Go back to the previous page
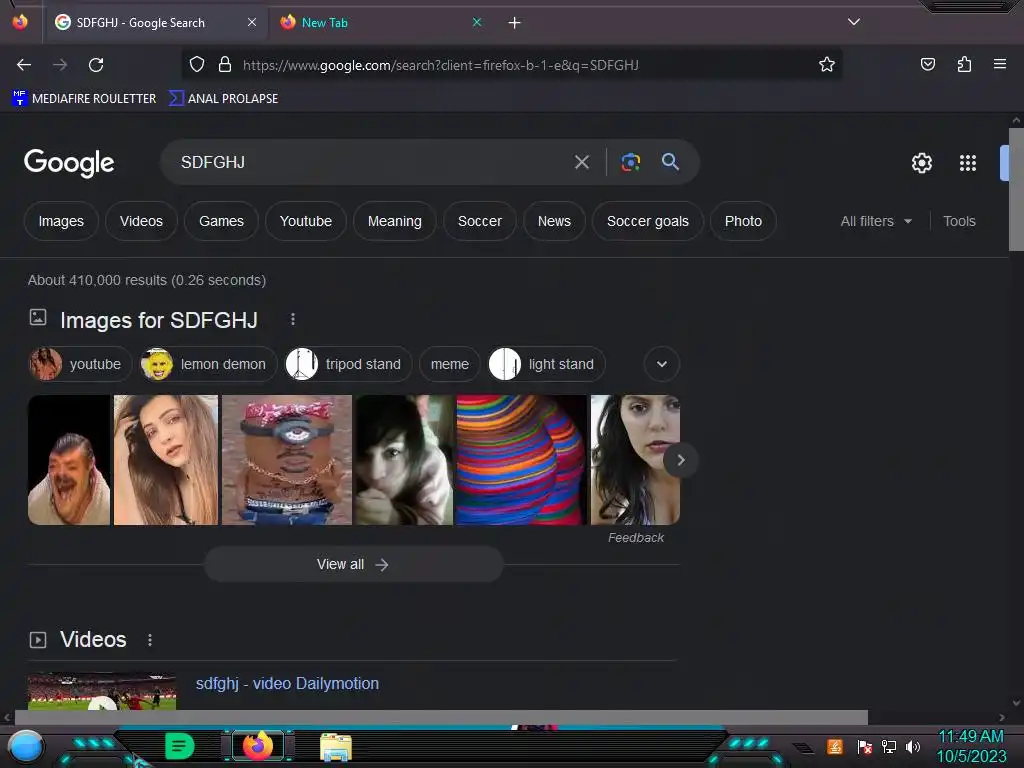Image resolution: width=1024 pixels, height=768 pixels. (24, 65)
